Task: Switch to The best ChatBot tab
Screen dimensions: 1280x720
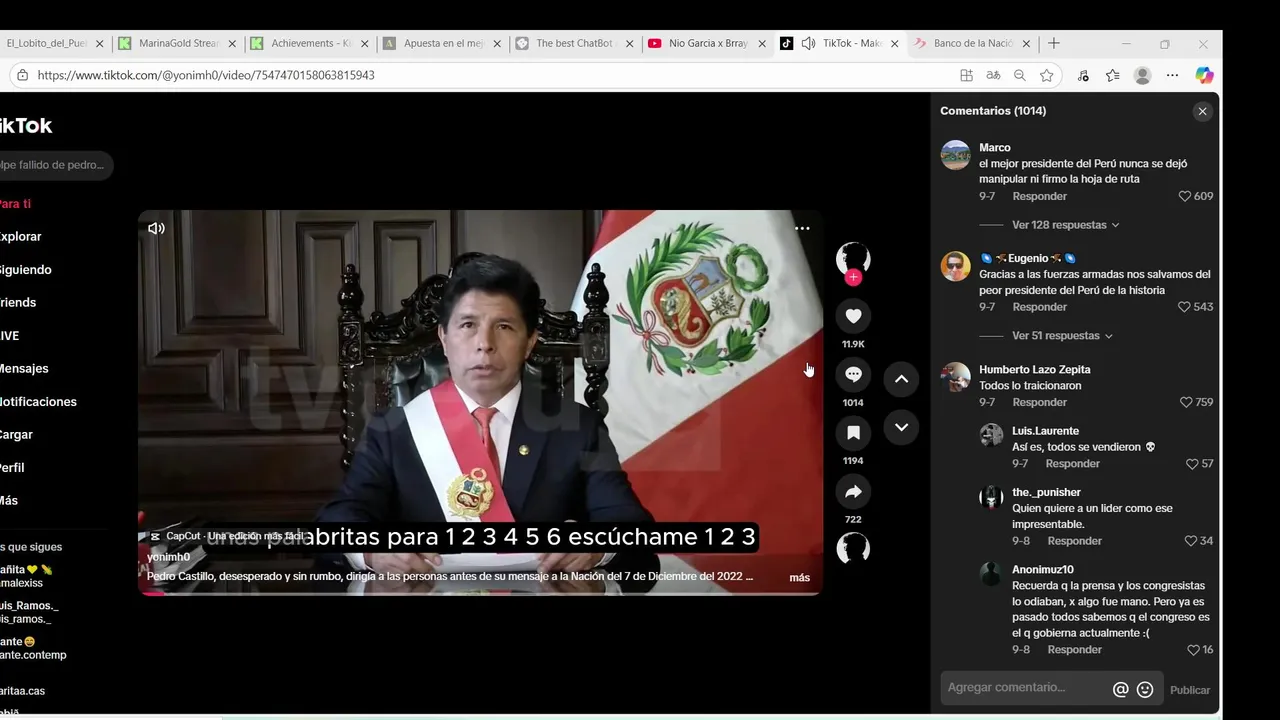Action: [x=574, y=44]
